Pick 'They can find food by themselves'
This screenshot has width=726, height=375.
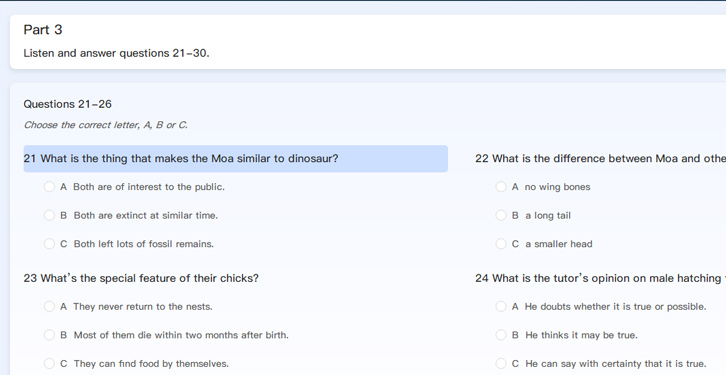49,363
